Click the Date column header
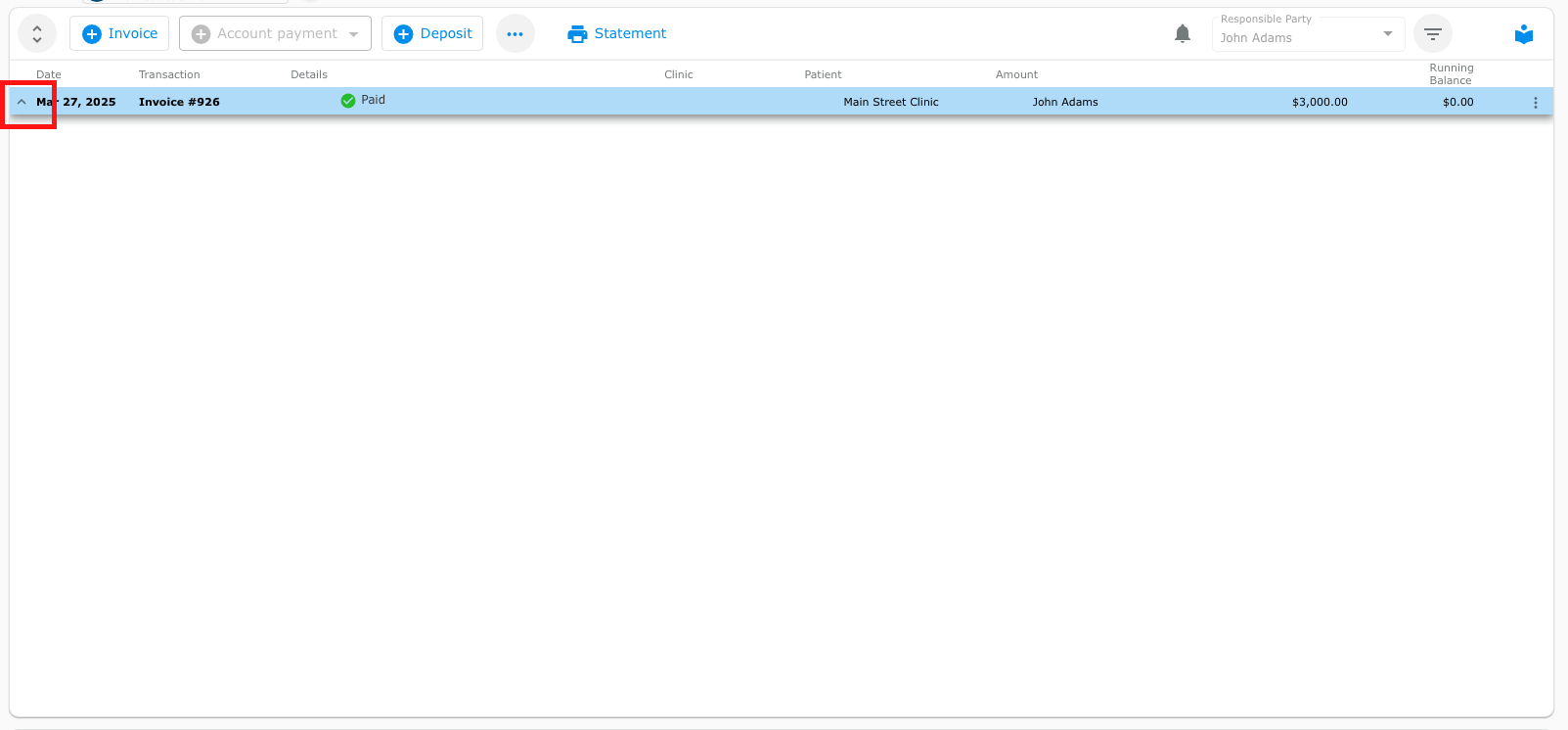1568x730 pixels. point(49,74)
